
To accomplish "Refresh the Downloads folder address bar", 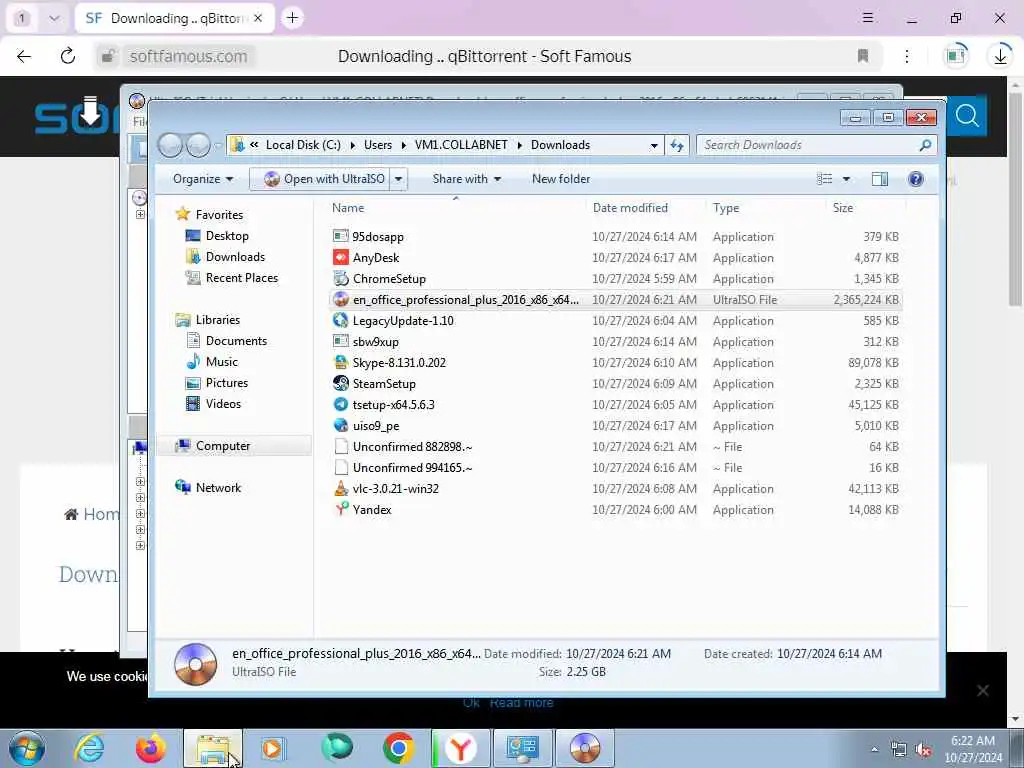I will [677, 145].
